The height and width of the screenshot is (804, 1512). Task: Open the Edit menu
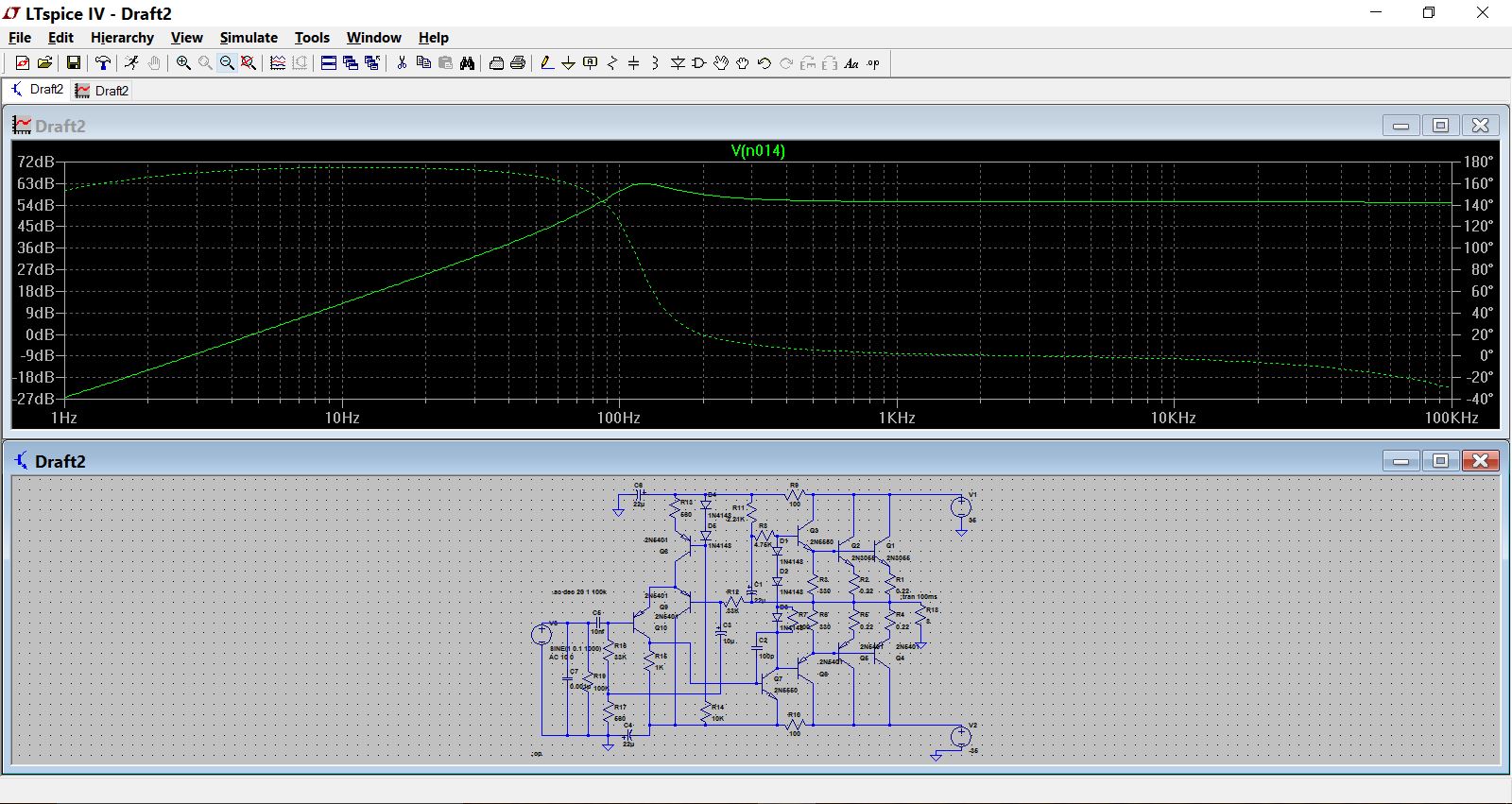click(x=60, y=38)
